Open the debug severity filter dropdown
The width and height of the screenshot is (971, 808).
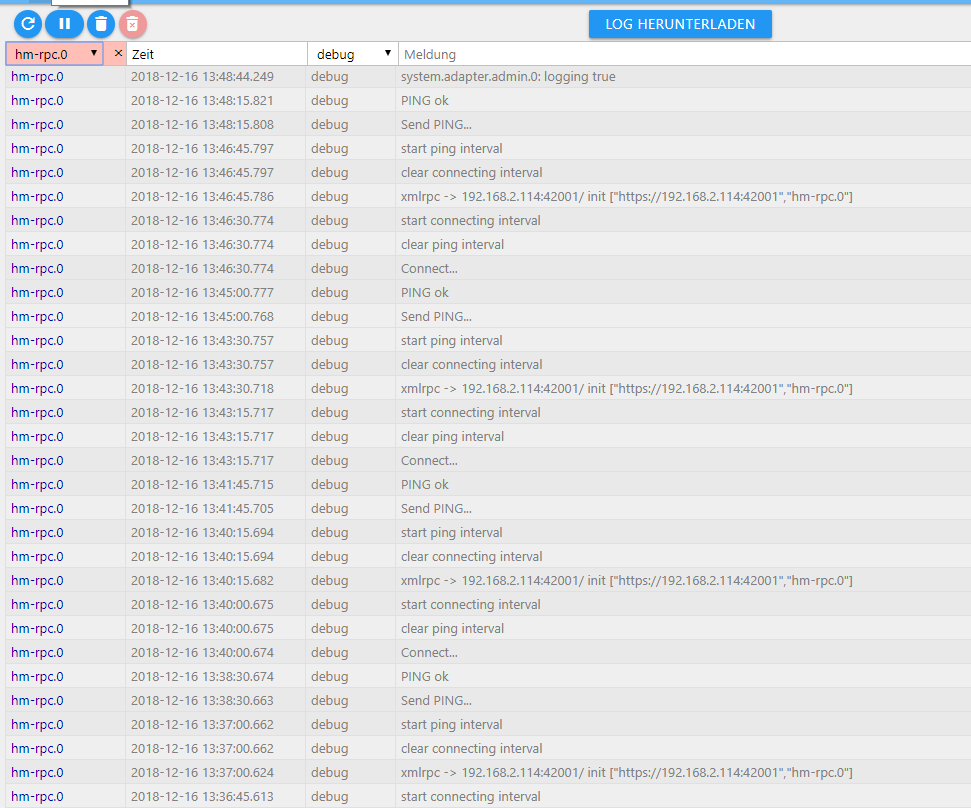pyautogui.click(x=353, y=54)
